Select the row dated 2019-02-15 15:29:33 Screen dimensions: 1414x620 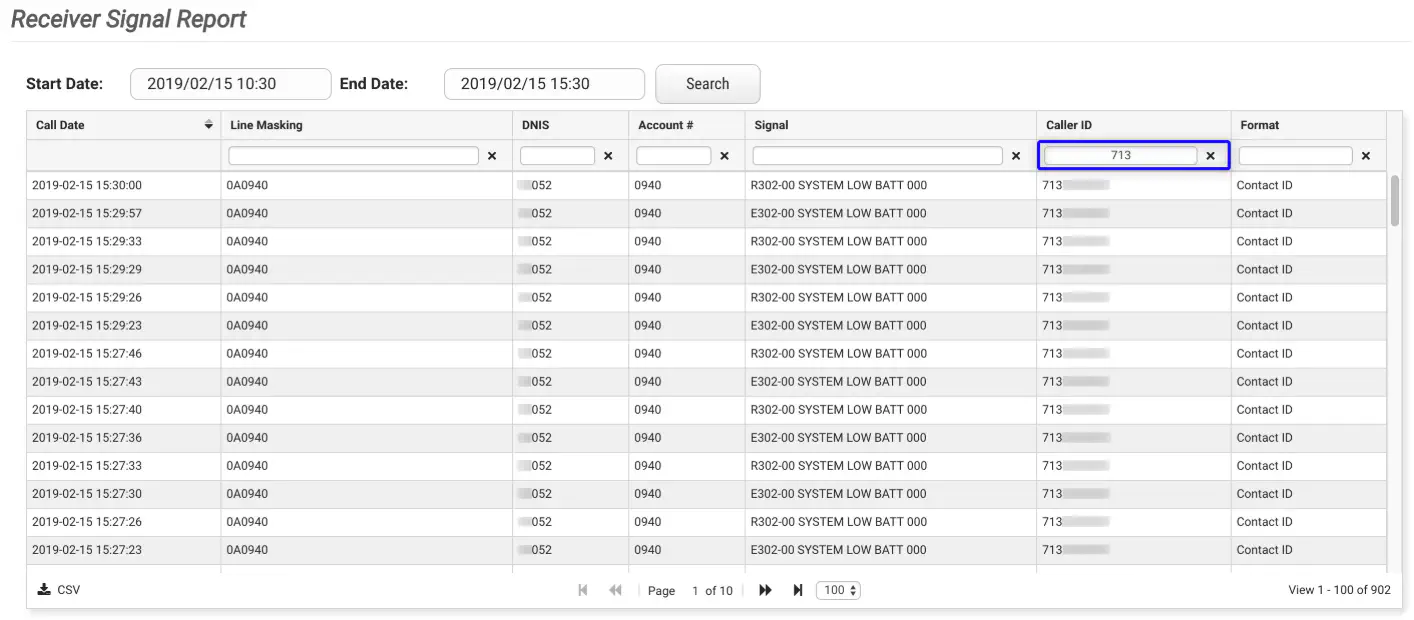706,241
